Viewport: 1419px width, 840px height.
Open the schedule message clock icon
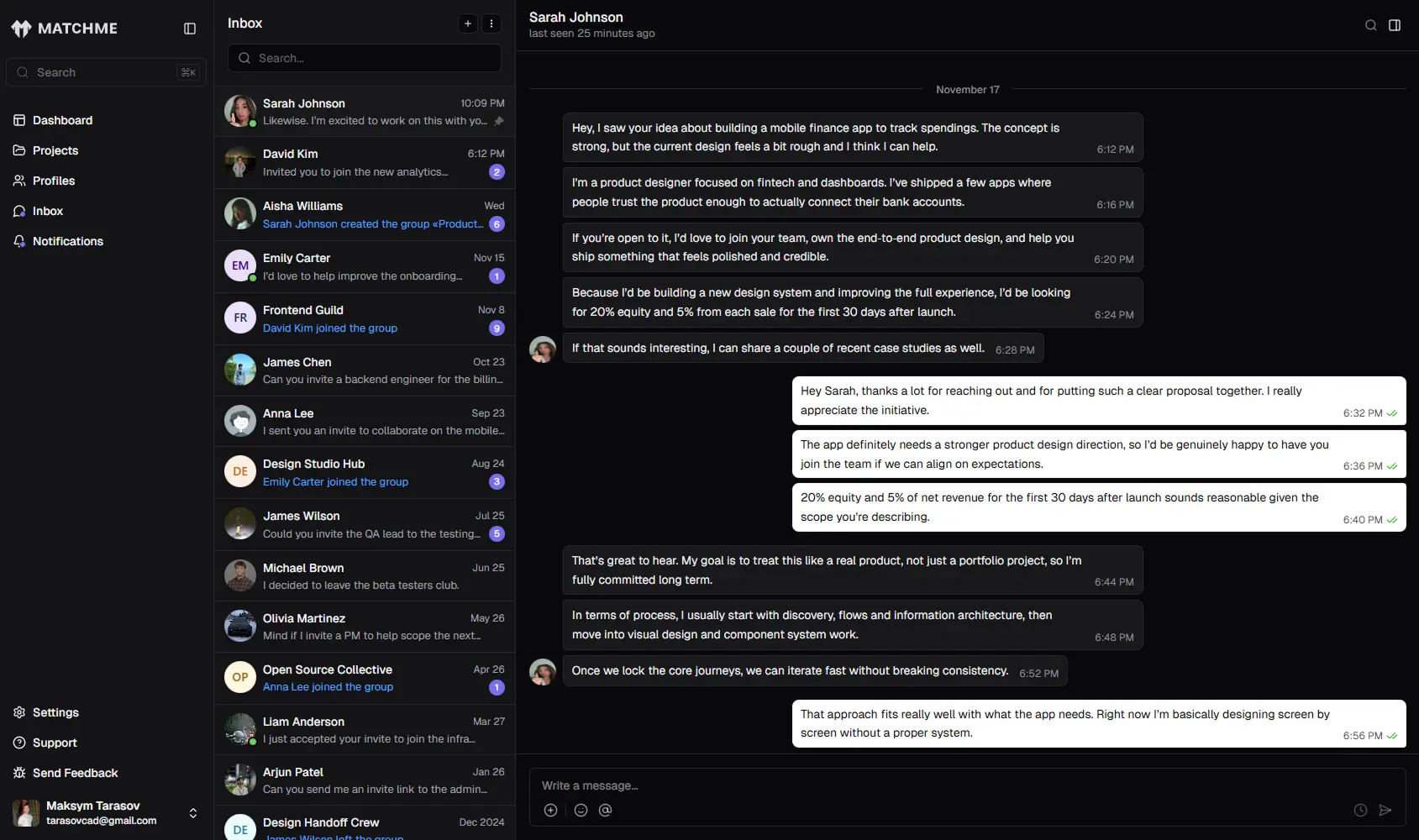[1359, 810]
